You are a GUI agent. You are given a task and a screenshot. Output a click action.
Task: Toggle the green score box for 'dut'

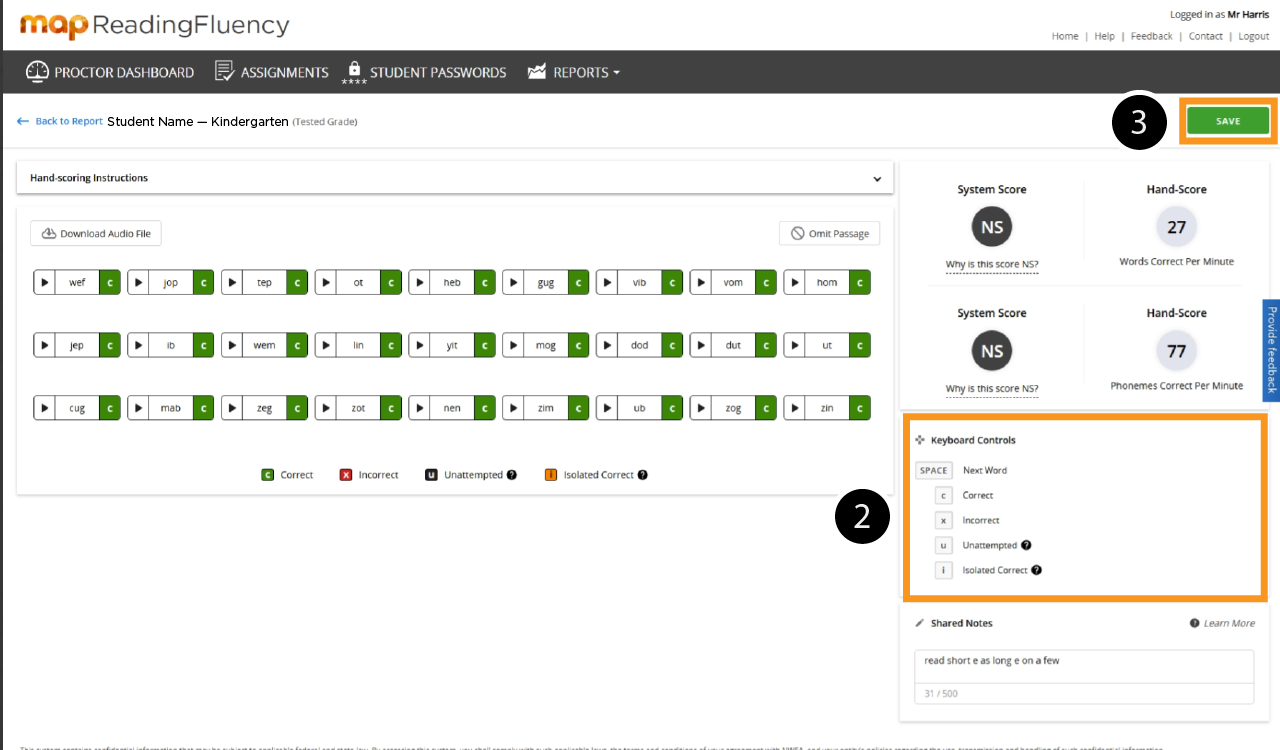[x=766, y=345]
